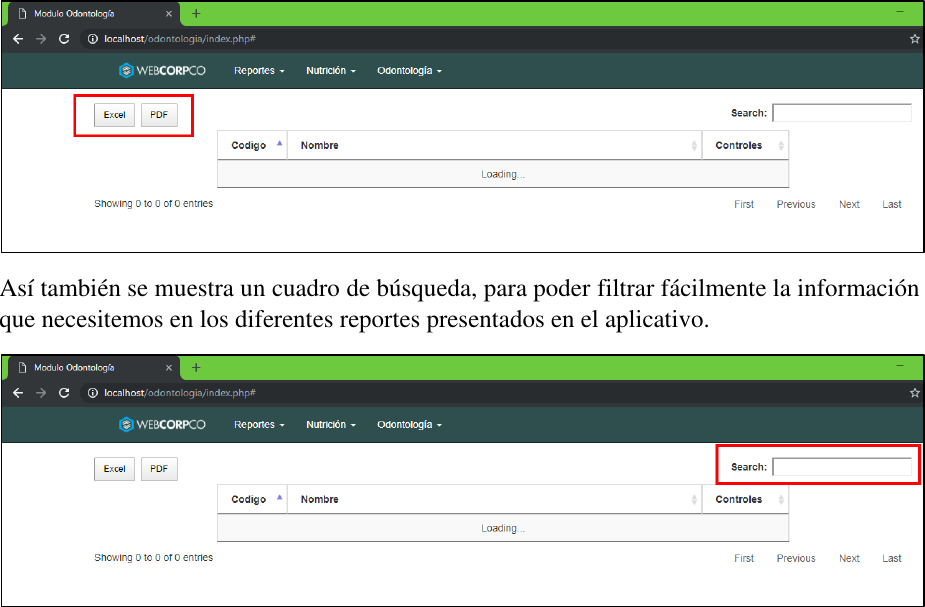Click First pagination link in bottom screenshot
Image resolution: width=925 pixels, height=607 pixels.
[744, 558]
